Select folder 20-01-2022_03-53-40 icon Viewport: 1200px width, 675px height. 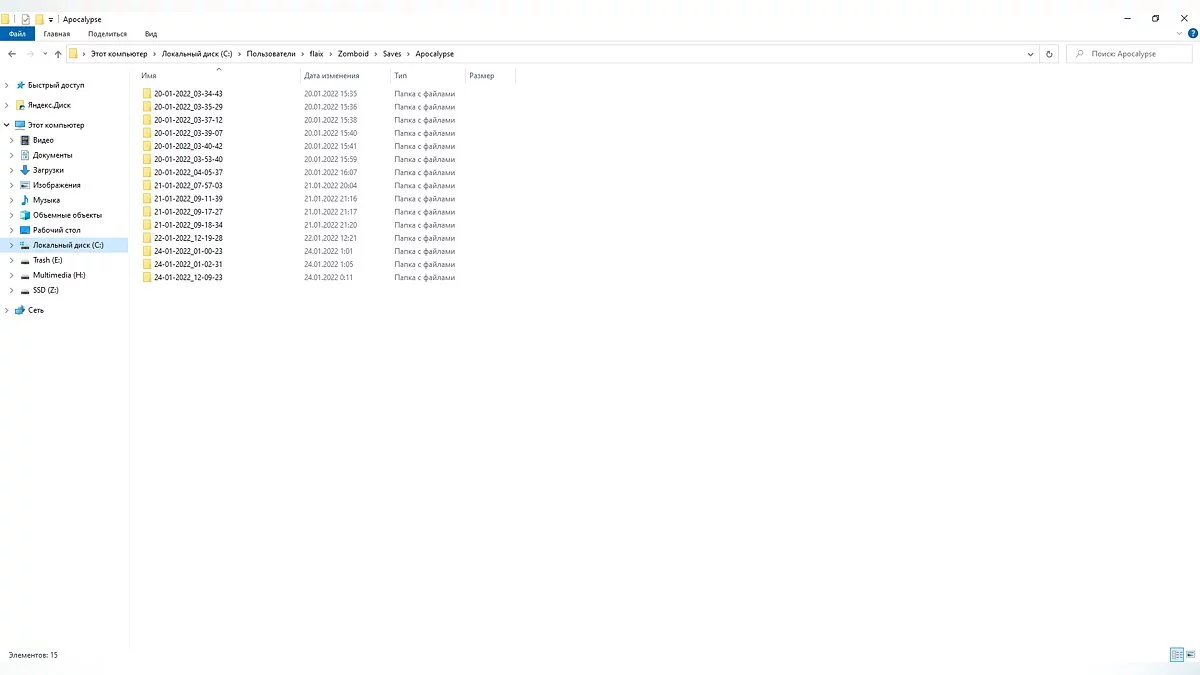(x=146, y=159)
